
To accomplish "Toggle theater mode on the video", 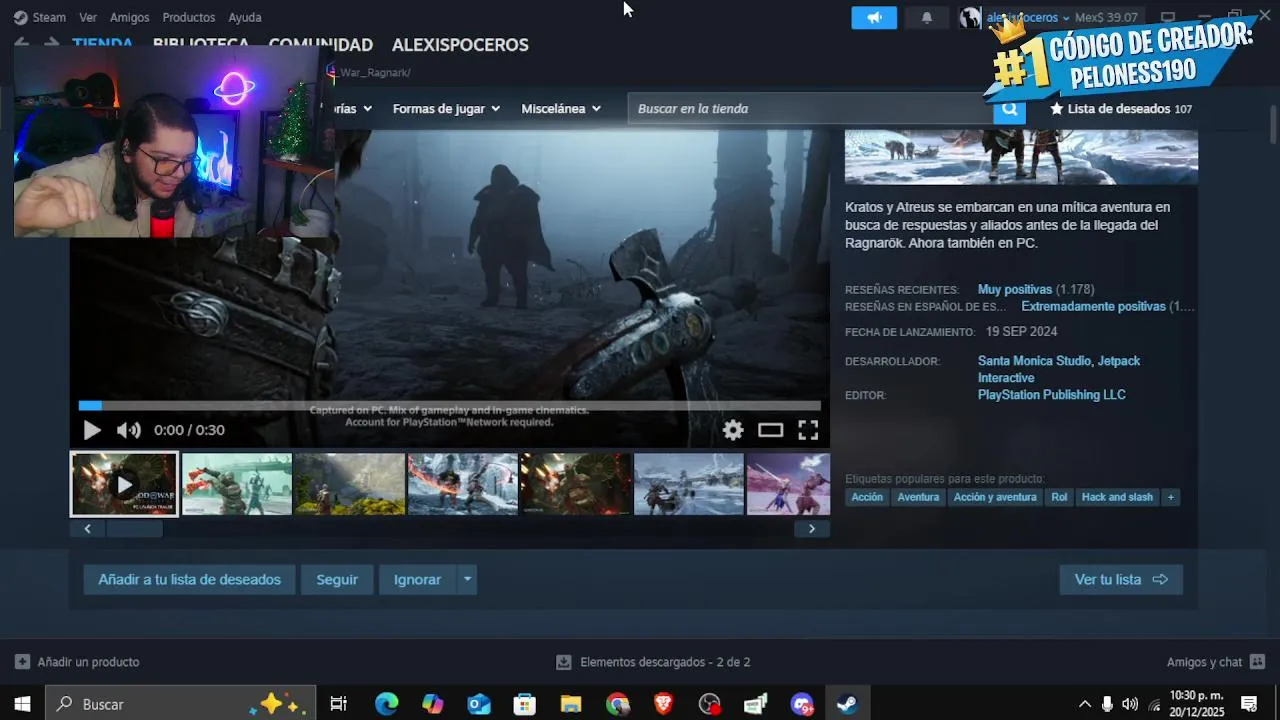I will tap(770, 430).
